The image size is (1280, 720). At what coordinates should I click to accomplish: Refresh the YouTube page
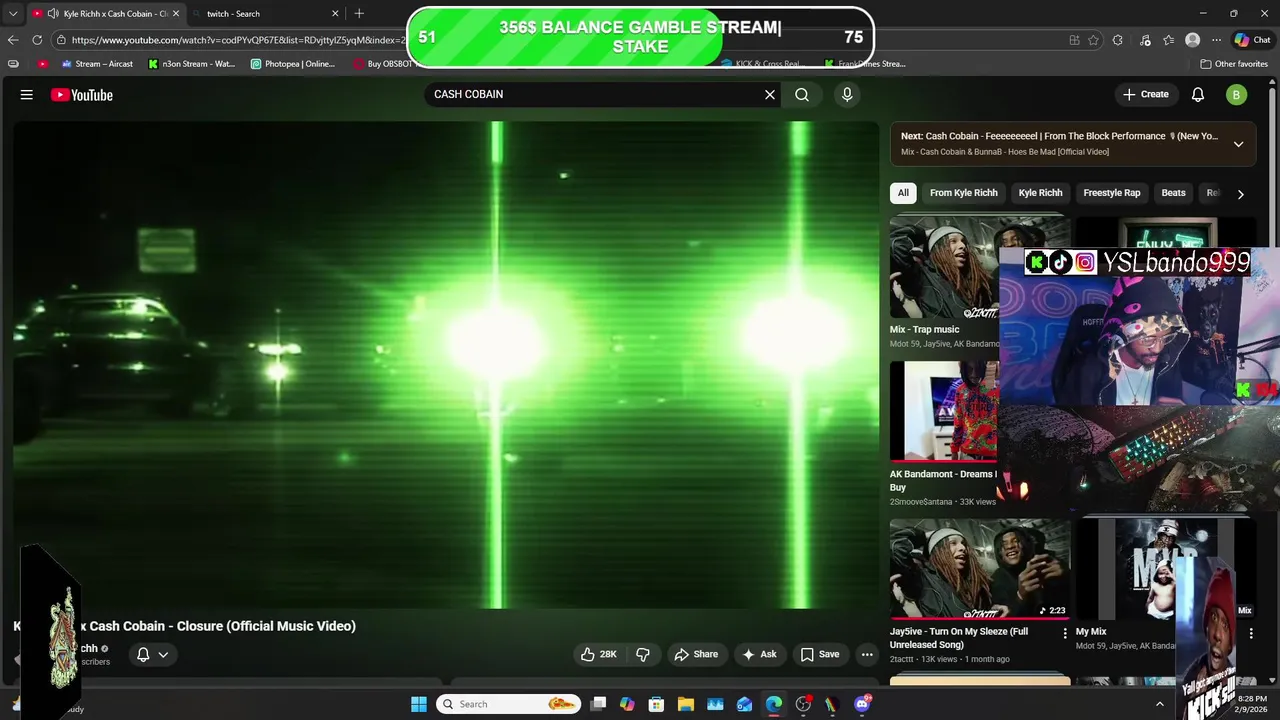pos(37,40)
